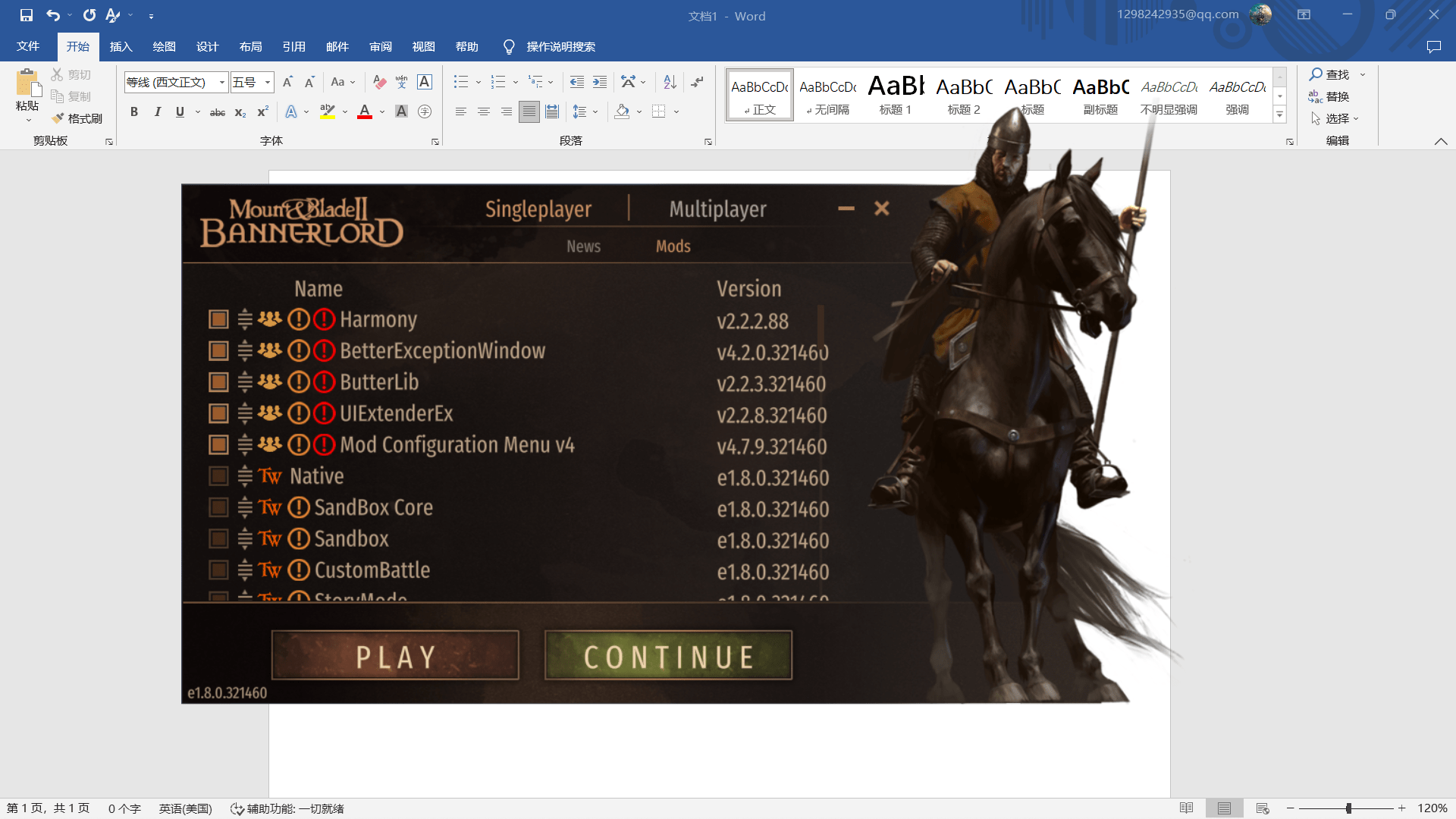Screen dimensions: 1456x819
Task: Select Multiplayer in Bannerlord launcher
Action: (717, 209)
